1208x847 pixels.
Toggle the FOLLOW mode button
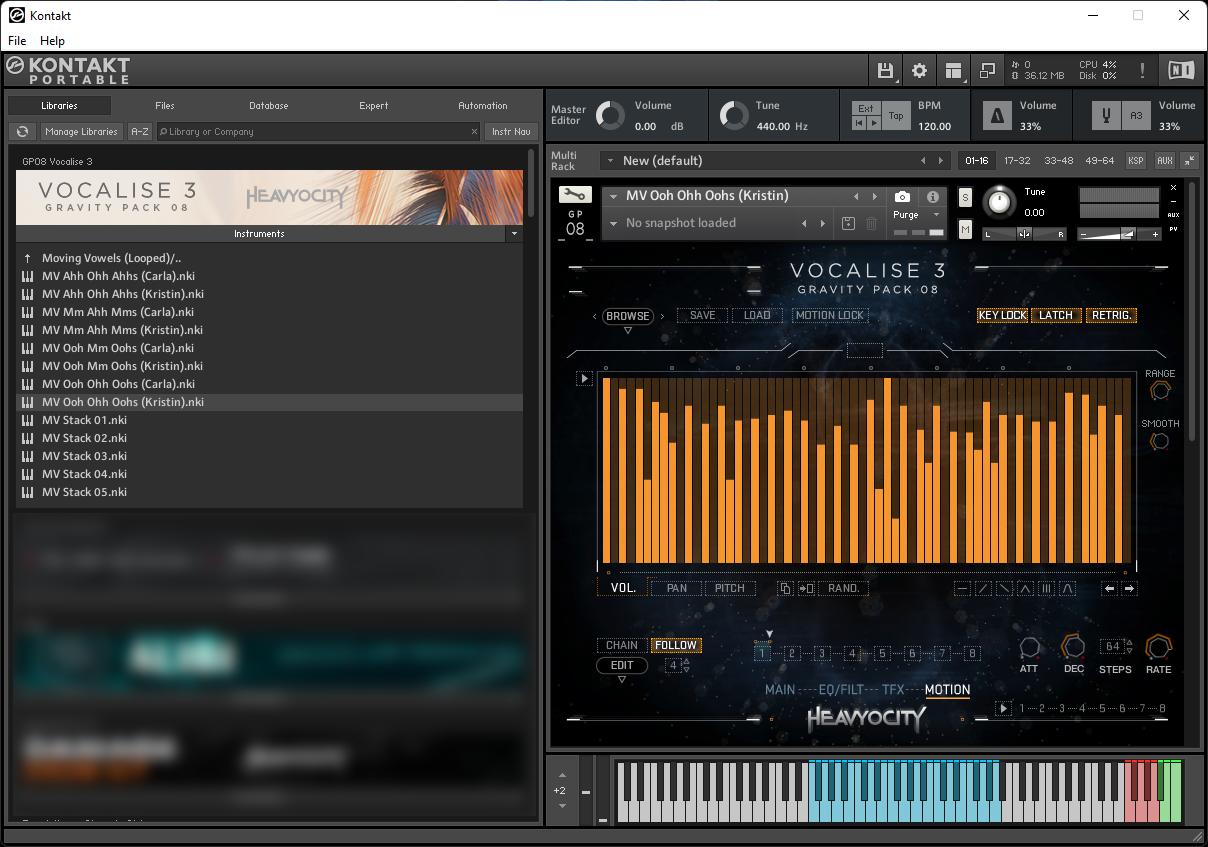676,645
